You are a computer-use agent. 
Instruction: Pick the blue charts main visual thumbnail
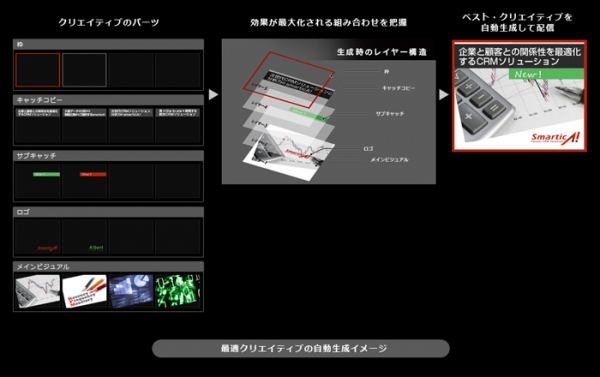pyautogui.click(x=131, y=291)
